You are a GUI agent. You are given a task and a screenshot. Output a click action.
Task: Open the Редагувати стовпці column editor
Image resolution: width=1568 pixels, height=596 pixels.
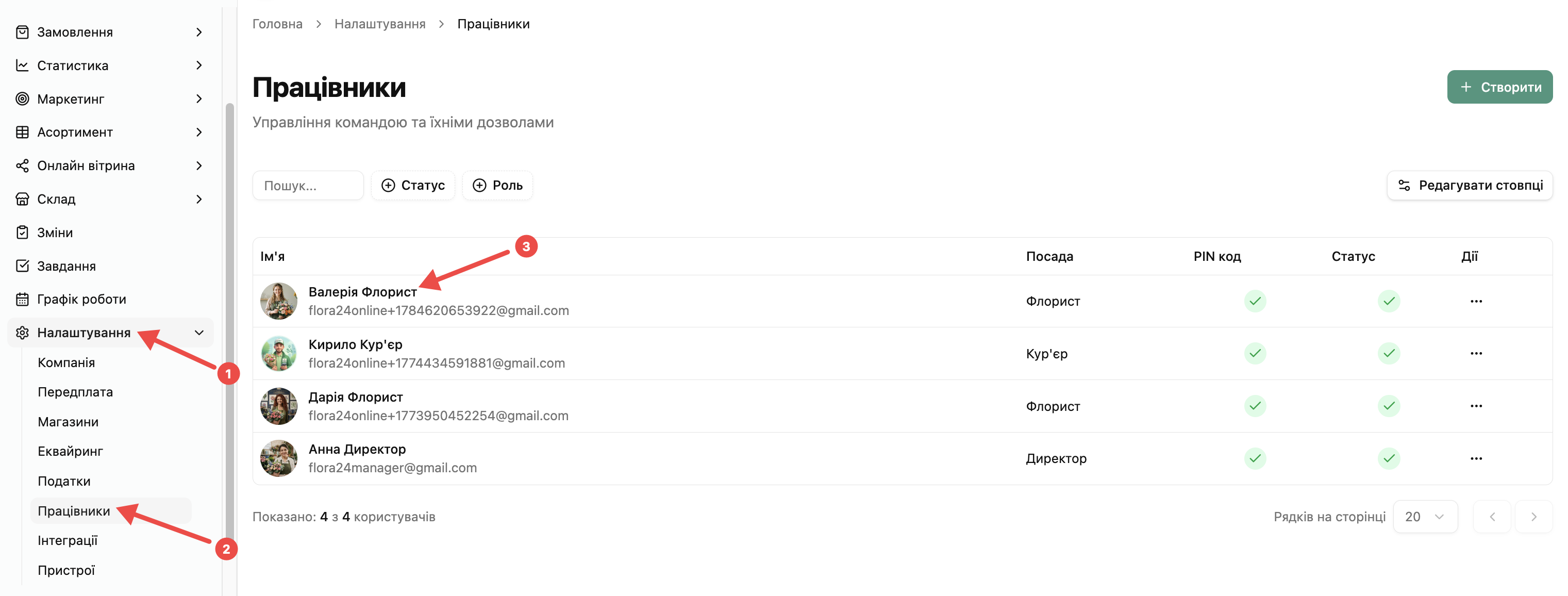point(1470,185)
